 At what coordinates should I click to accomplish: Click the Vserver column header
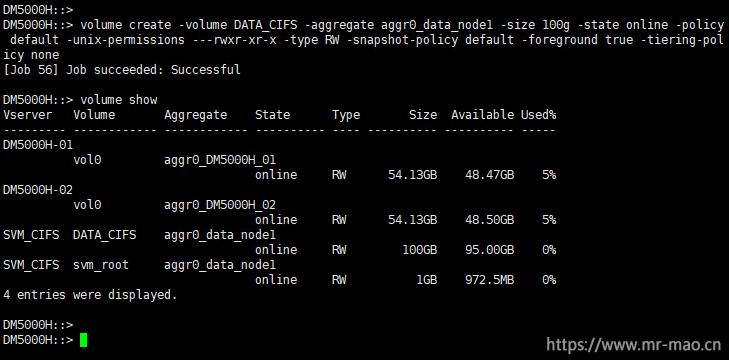point(27,115)
